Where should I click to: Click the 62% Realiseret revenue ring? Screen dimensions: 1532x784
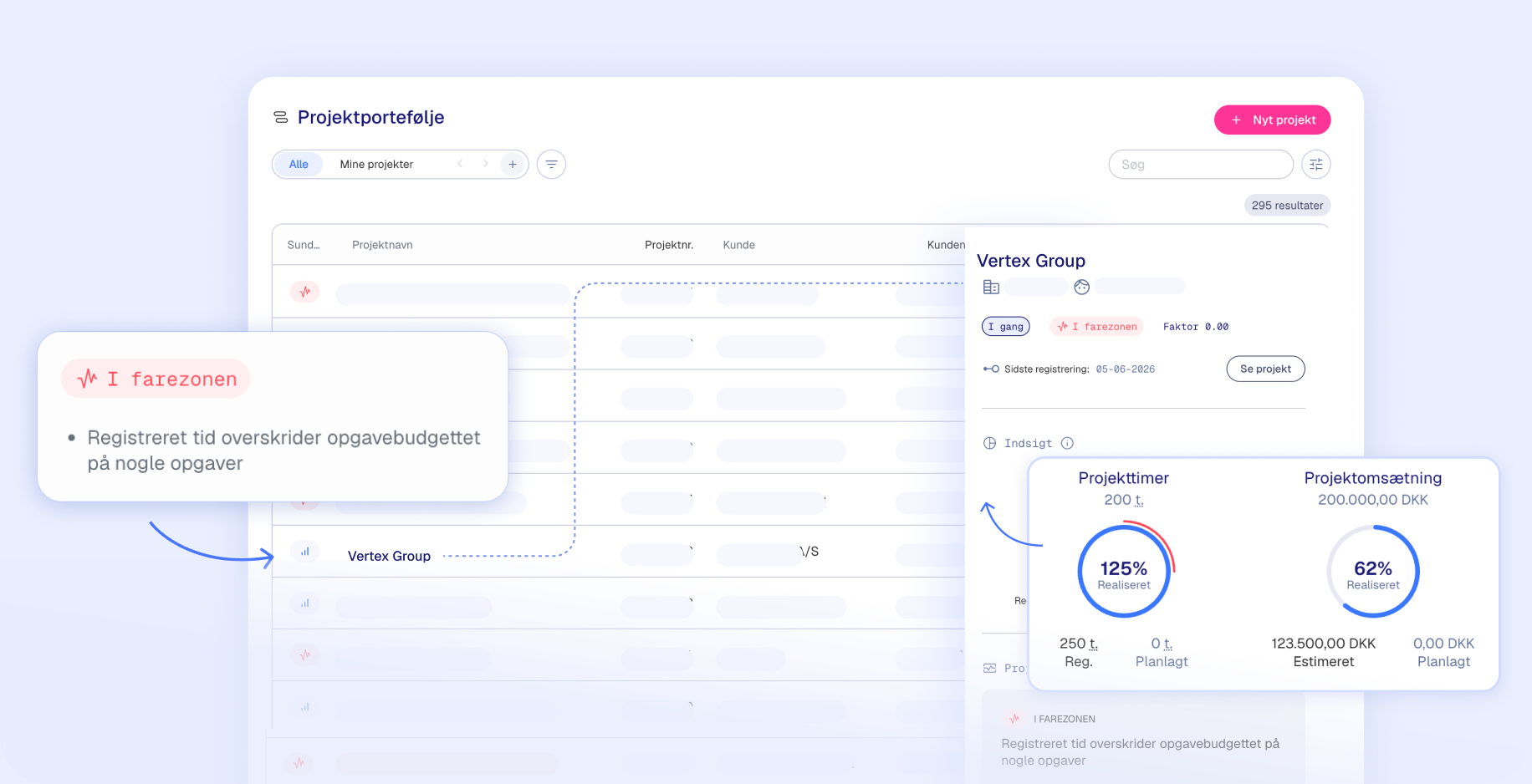click(x=1373, y=573)
